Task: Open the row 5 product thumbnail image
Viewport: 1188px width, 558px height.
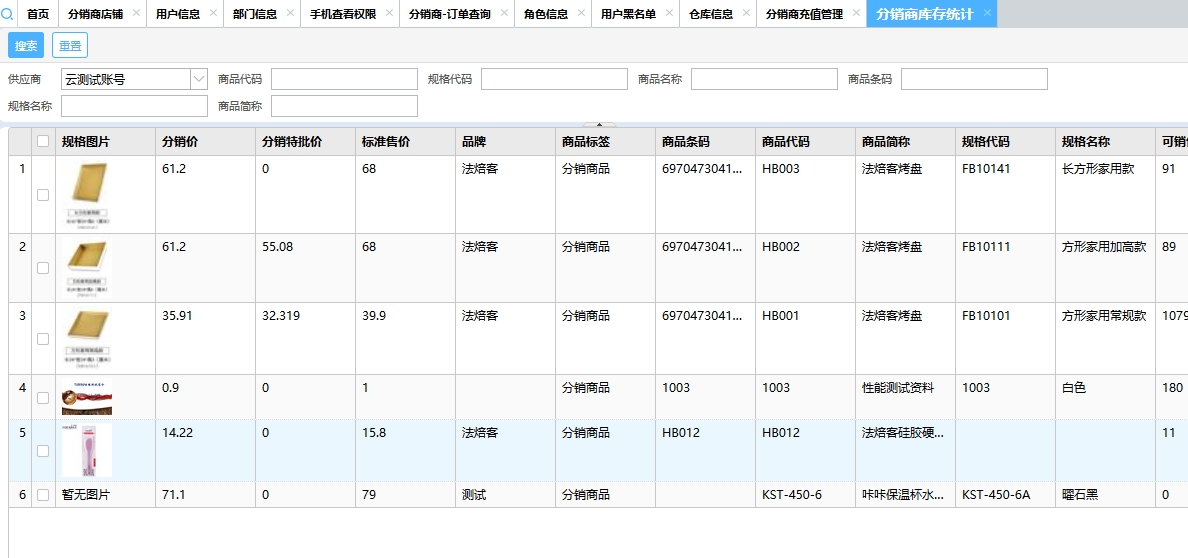Action: [87, 450]
